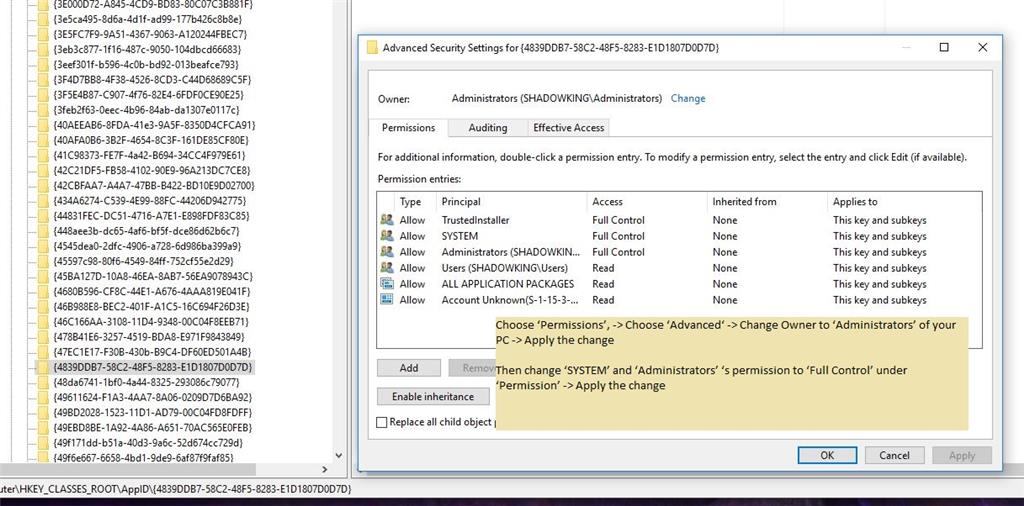Select registry key {42CBFAA7-A4A7-47BB-B422-BD10E9D02700}

pos(154,185)
